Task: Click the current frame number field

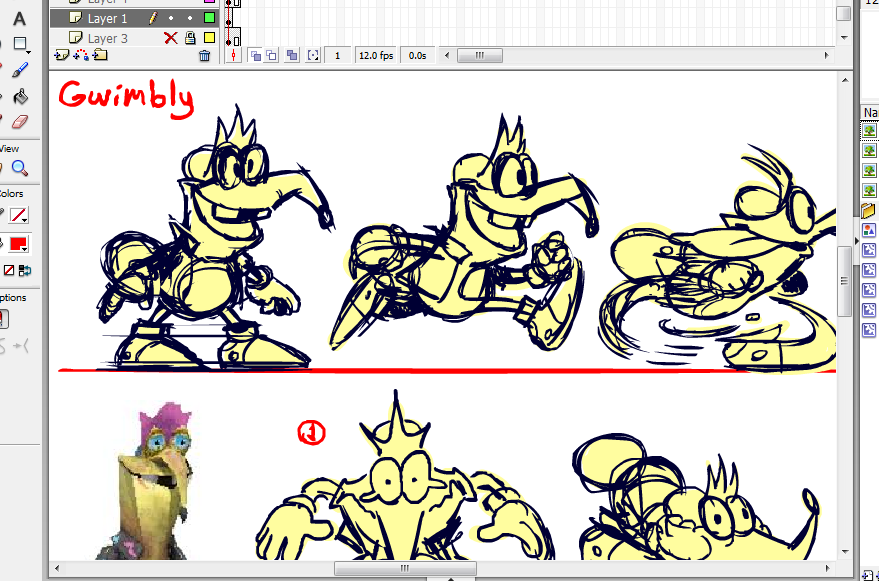Action: pyautogui.click(x=337, y=56)
